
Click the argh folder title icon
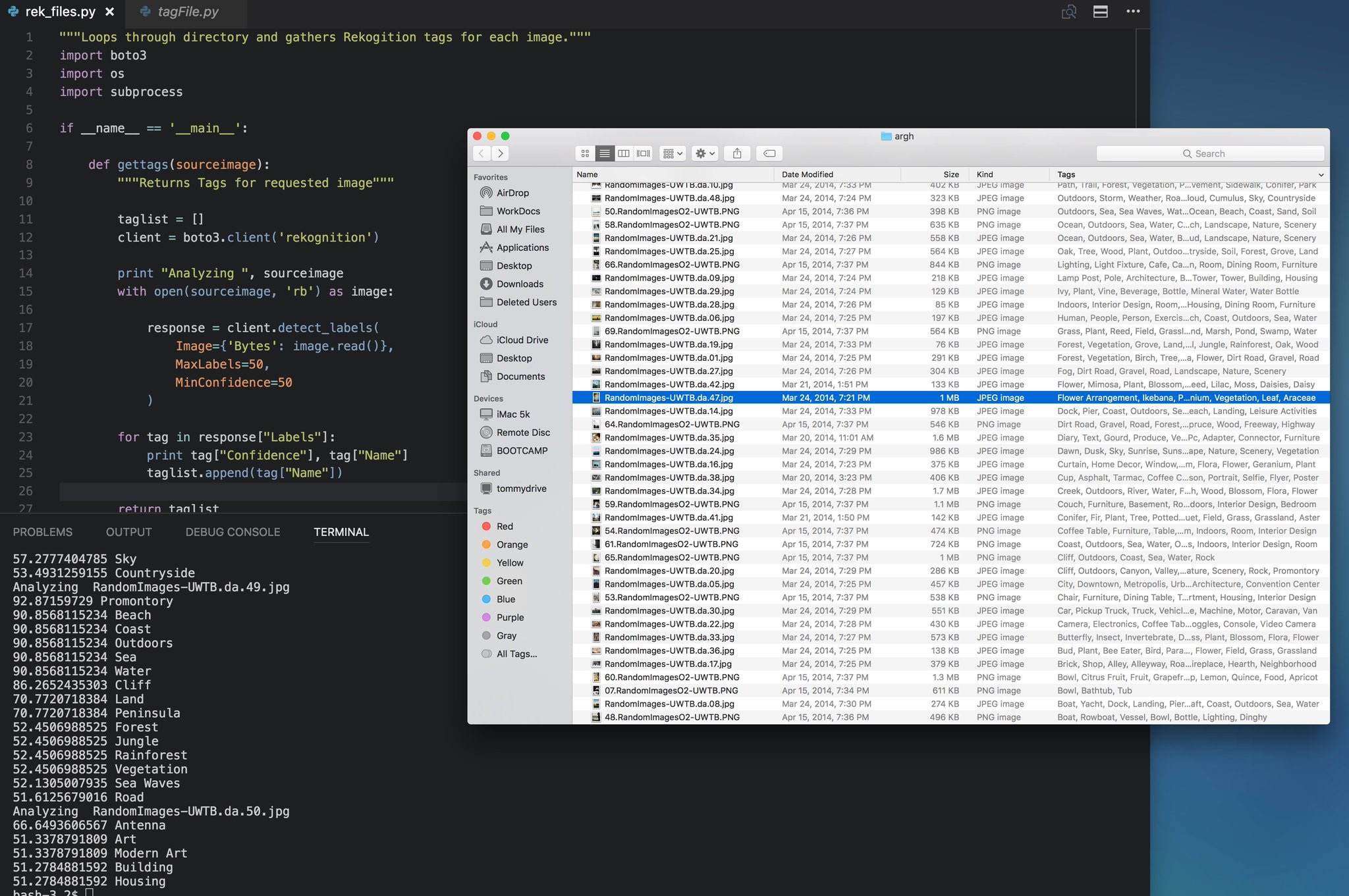click(886, 136)
